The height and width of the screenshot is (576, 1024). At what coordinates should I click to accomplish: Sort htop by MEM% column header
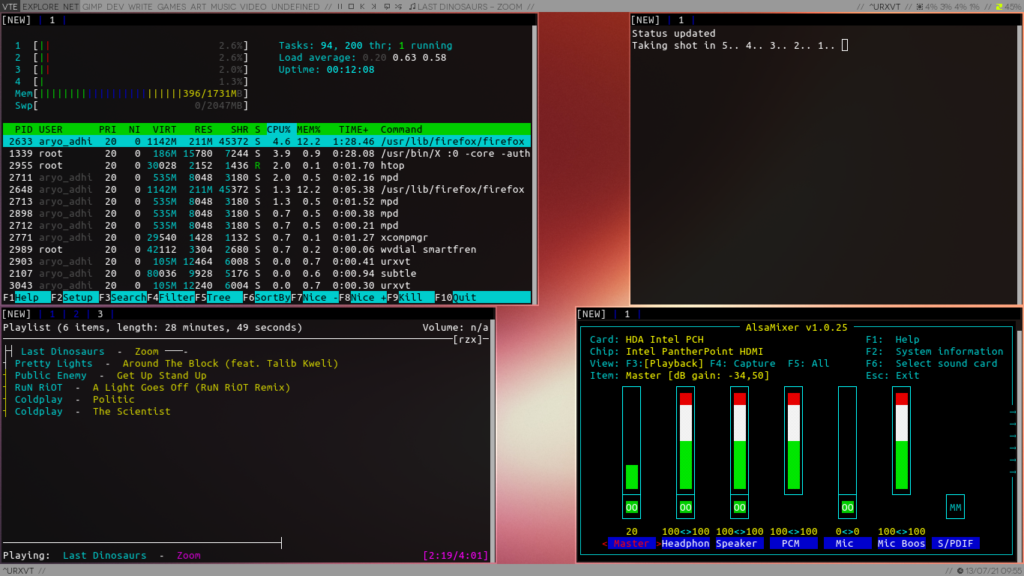[308, 129]
